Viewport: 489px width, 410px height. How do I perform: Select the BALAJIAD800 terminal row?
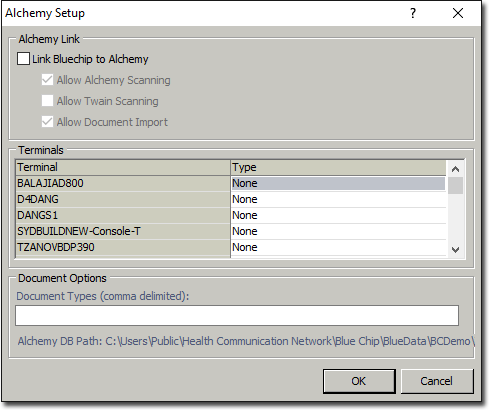pyautogui.click(x=123, y=183)
